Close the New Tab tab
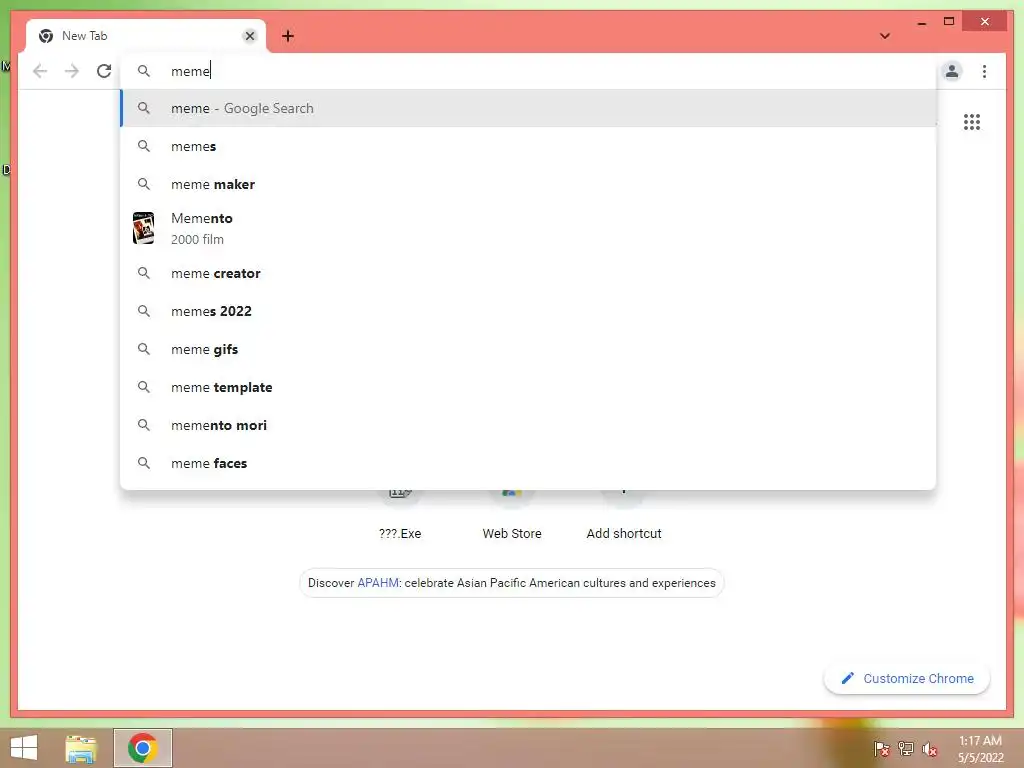The height and width of the screenshot is (768, 1024). pos(249,36)
